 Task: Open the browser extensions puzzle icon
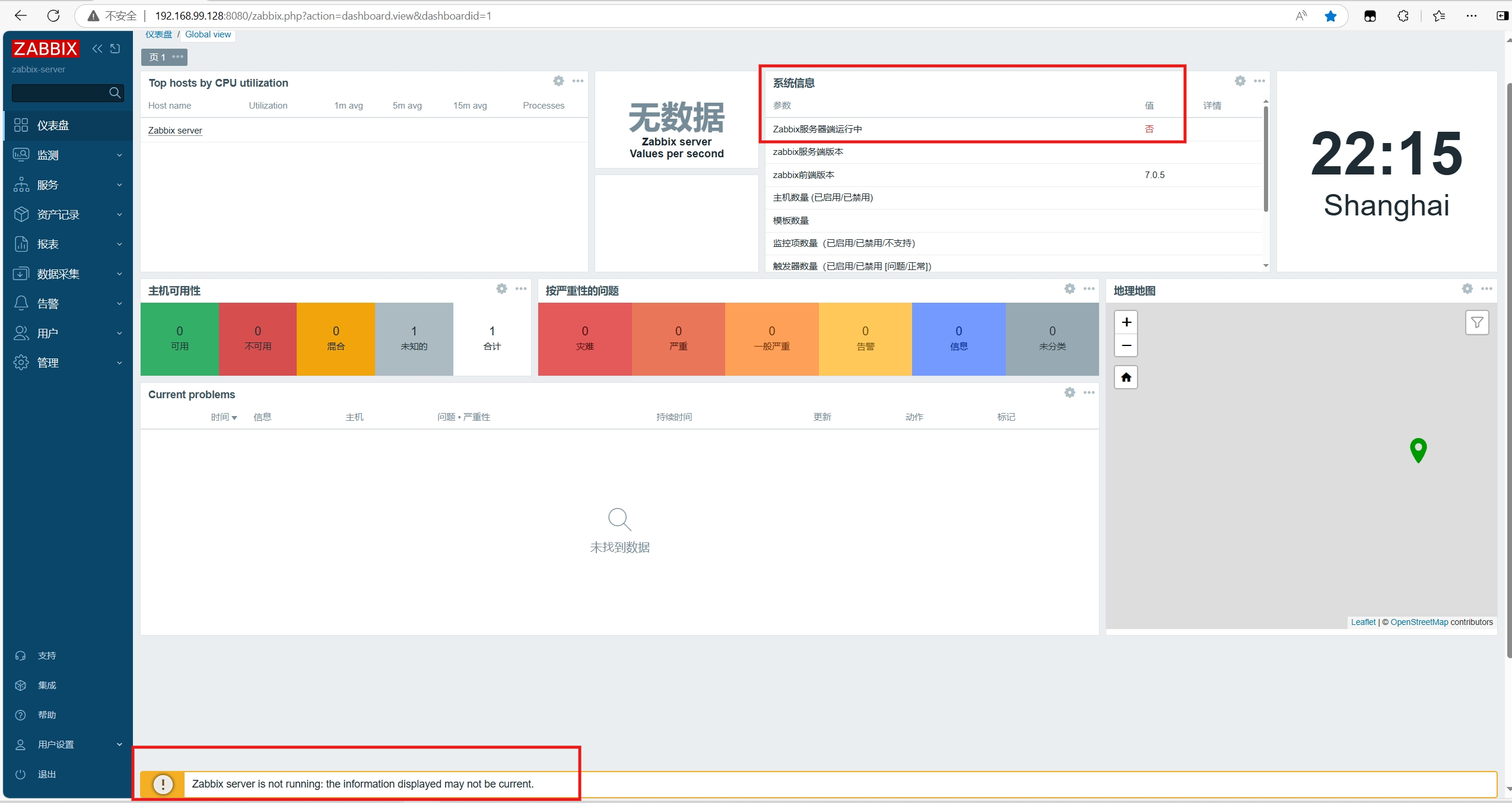coord(1403,16)
